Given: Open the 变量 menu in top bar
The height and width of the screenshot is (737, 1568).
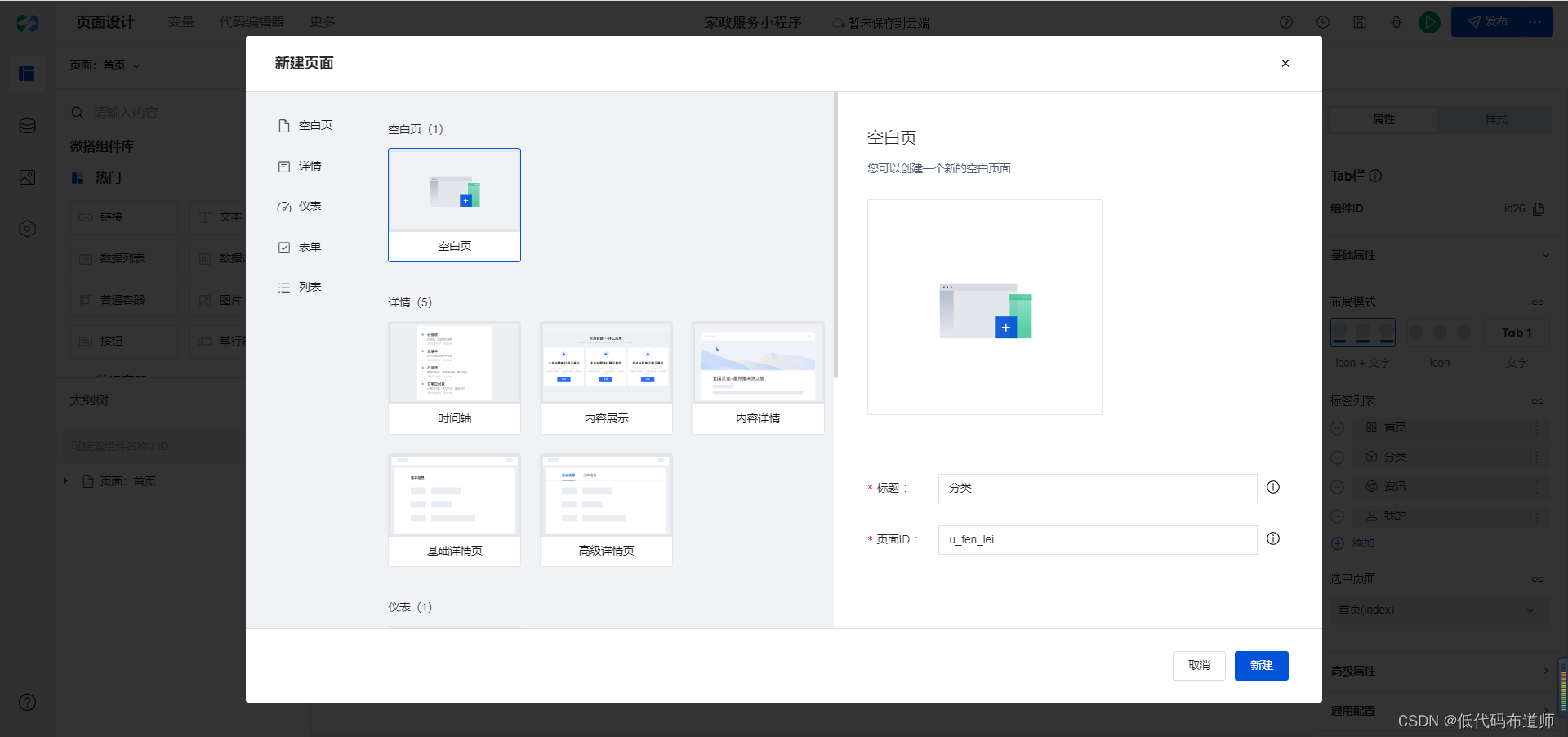Looking at the screenshot, I should point(181,22).
